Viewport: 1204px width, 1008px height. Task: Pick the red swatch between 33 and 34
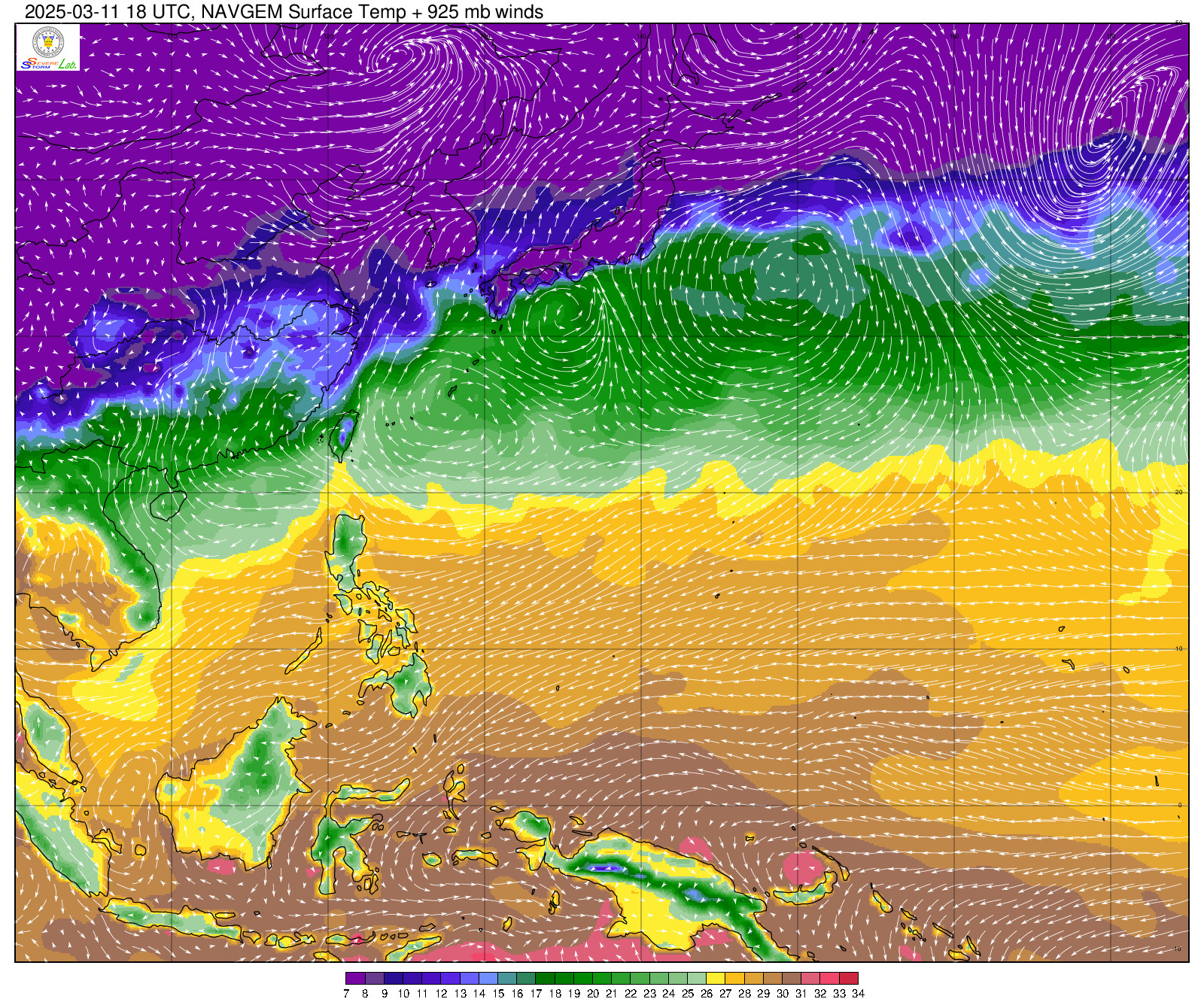point(849,979)
